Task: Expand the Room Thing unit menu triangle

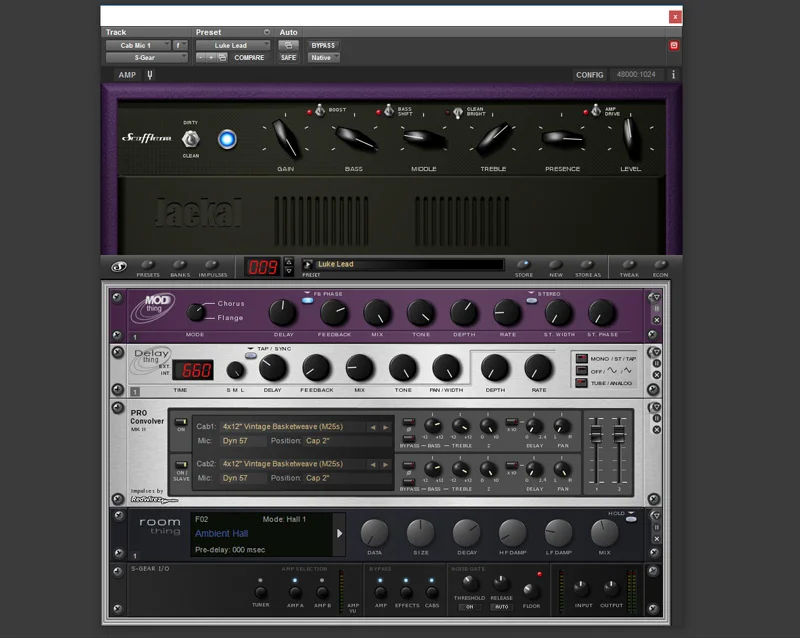Action: pyautogui.click(x=656, y=516)
